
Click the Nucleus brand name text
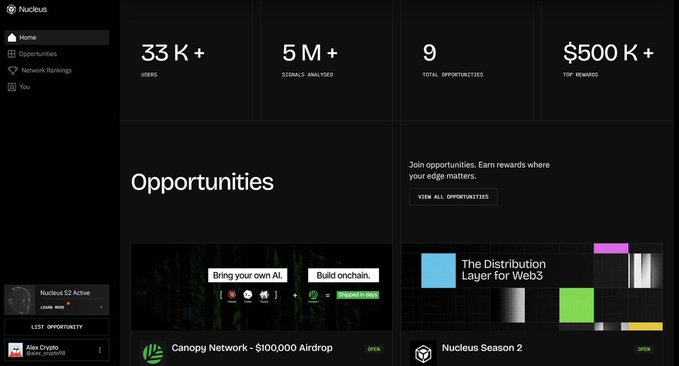(33, 9)
